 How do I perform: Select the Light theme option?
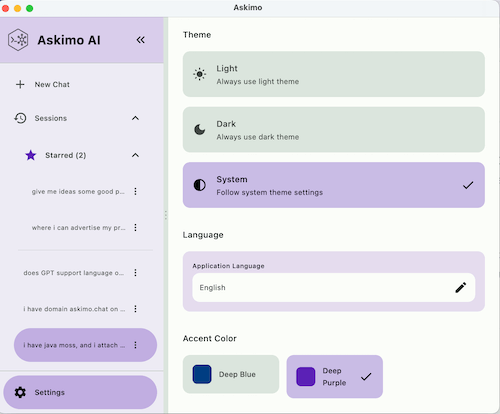[334, 74]
